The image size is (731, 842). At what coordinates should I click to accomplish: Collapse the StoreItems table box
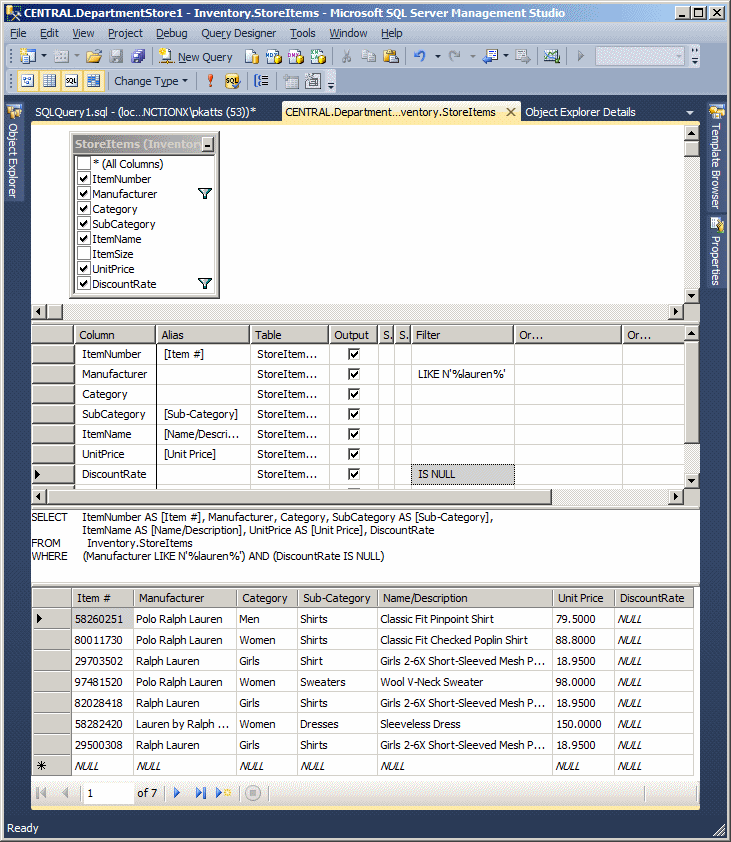[x=208, y=144]
